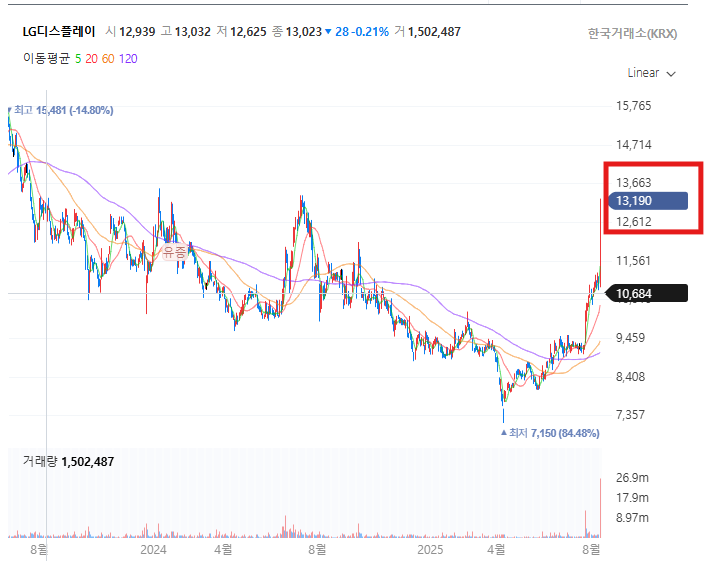
Task: Click the 유증 event marker on chart
Action: [174, 251]
